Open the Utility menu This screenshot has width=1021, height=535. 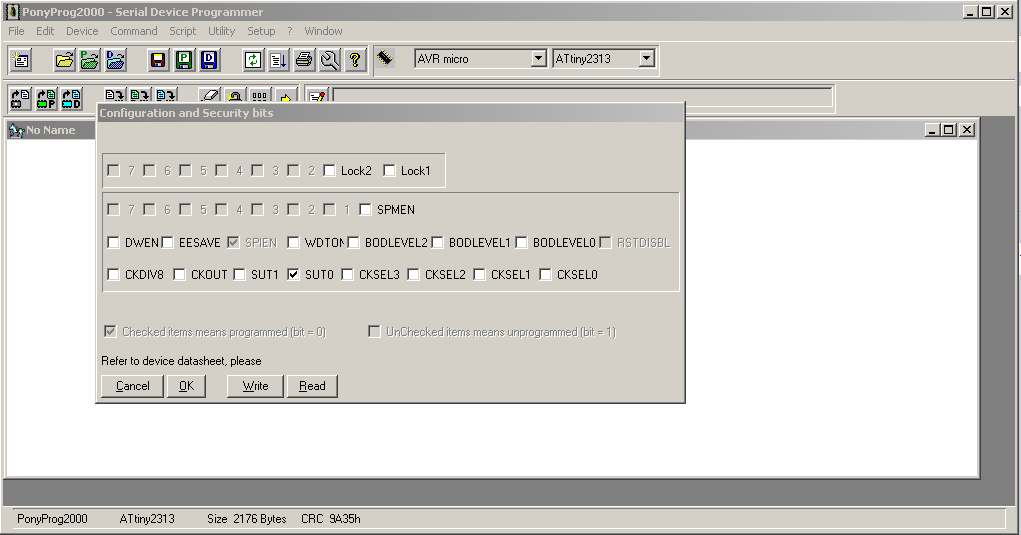pyautogui.click(x=221, y=31)
